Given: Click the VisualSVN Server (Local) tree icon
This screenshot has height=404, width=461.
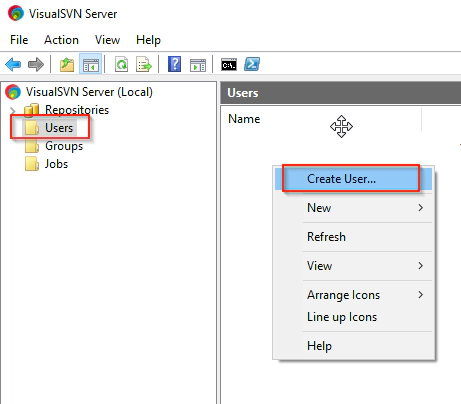Looking at the screenshot, I should click(13, 92).
